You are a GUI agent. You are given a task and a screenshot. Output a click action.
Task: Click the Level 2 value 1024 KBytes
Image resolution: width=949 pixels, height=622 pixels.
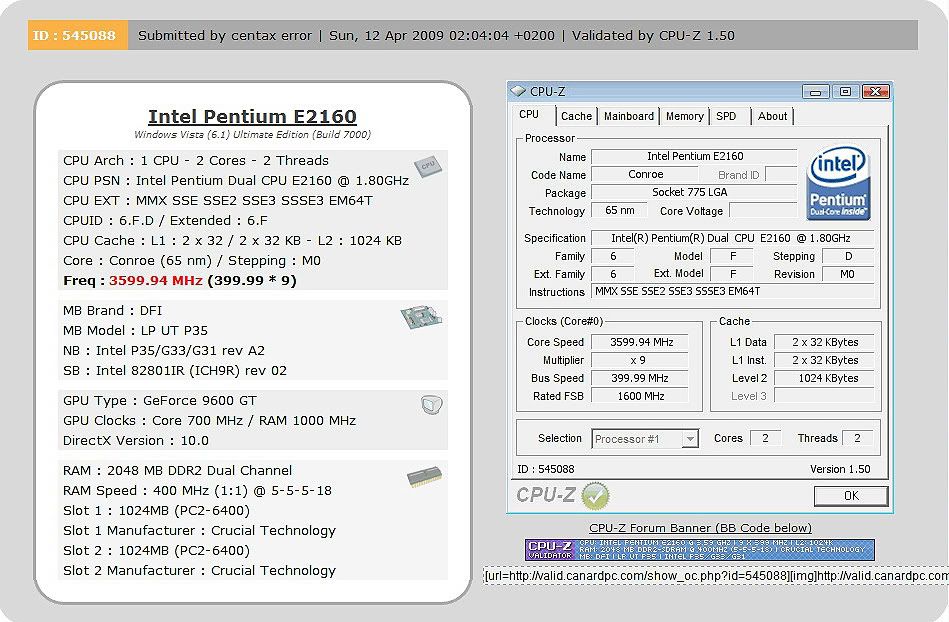pos(824,378)
